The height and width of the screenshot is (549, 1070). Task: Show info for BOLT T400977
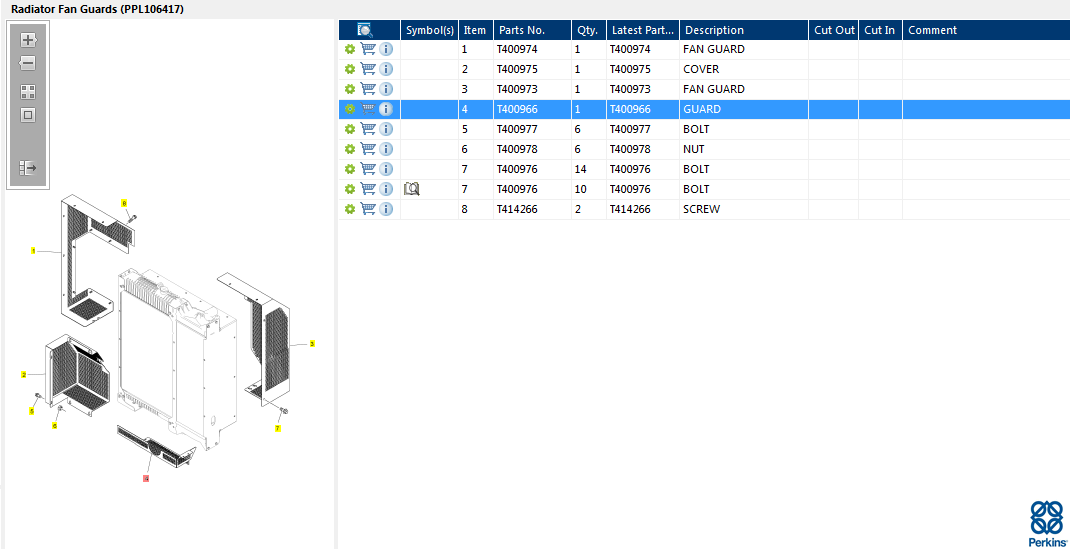(386, 129)
